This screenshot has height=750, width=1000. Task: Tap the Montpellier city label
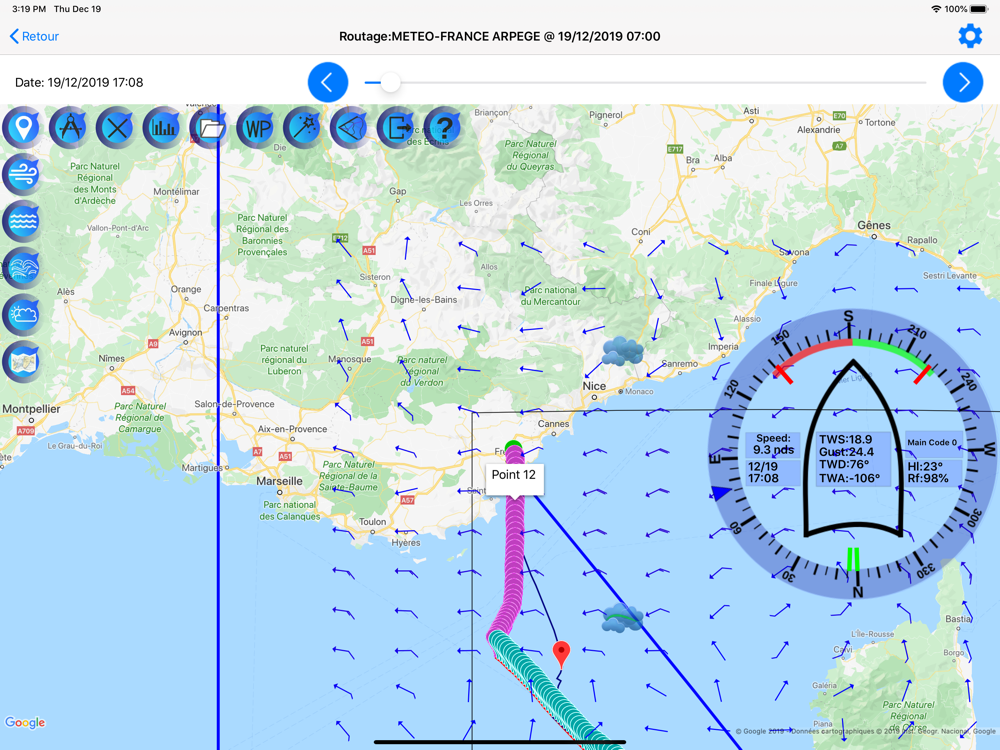pyautogui.click(x=31, y=409)
